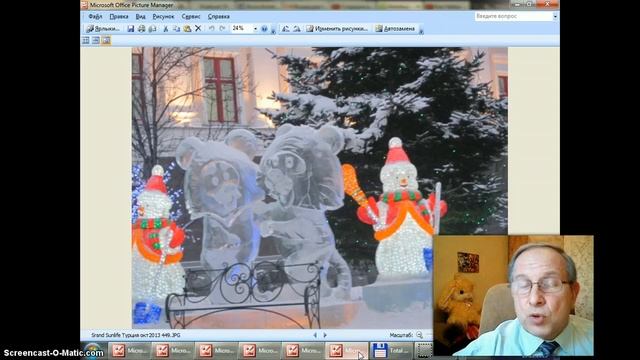Switch to filmstrip view icon
This screenshot has height=360, width=640.
coord(96,40)
